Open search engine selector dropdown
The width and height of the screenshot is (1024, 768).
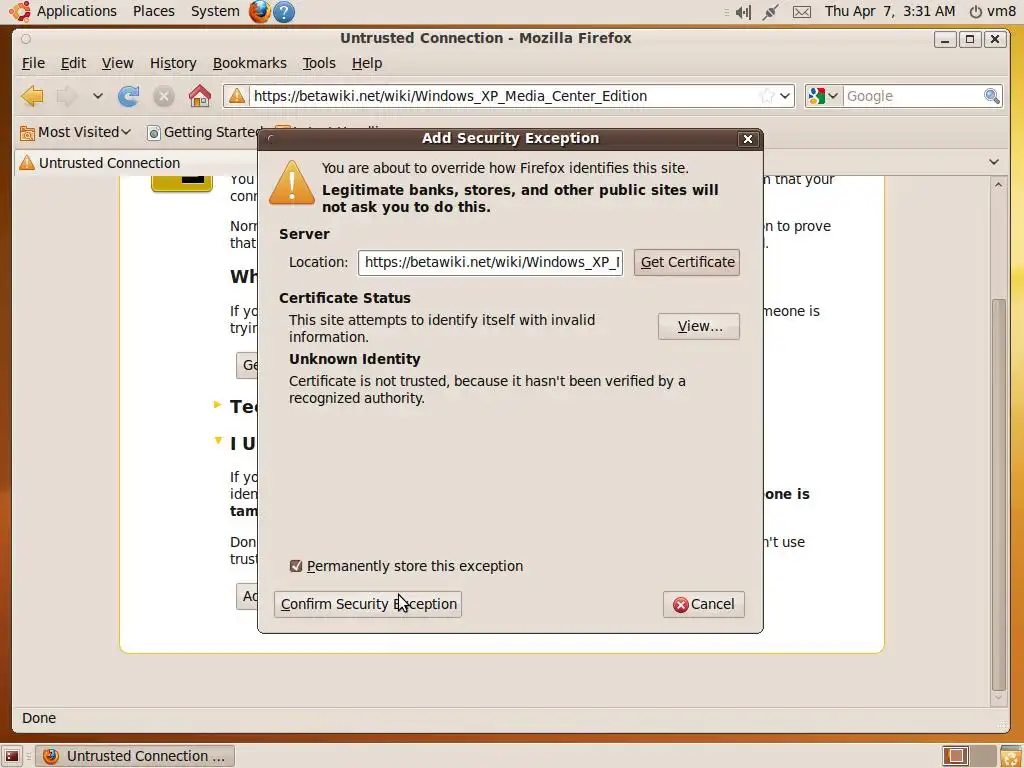(x=824, y=96)
